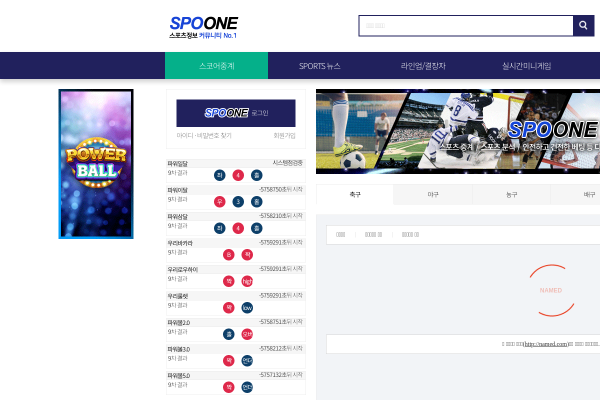Click blue 홀 ball in 파워볼2.0 row
The image size is (600, 400).
[229, 334]
